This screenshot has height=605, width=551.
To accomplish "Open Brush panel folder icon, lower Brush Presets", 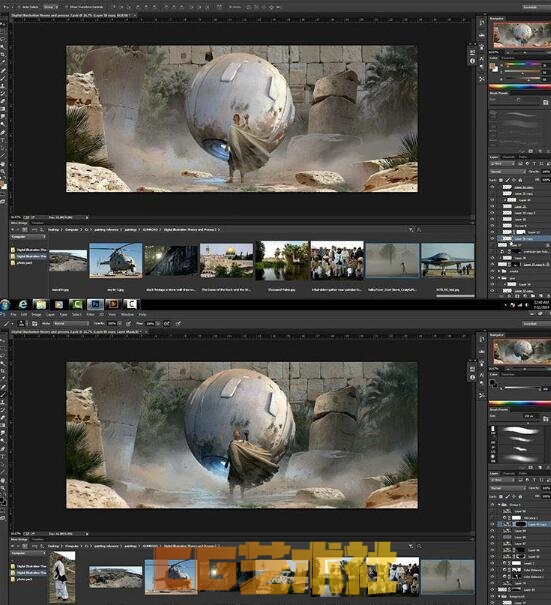I will click(x=545, y=418).
